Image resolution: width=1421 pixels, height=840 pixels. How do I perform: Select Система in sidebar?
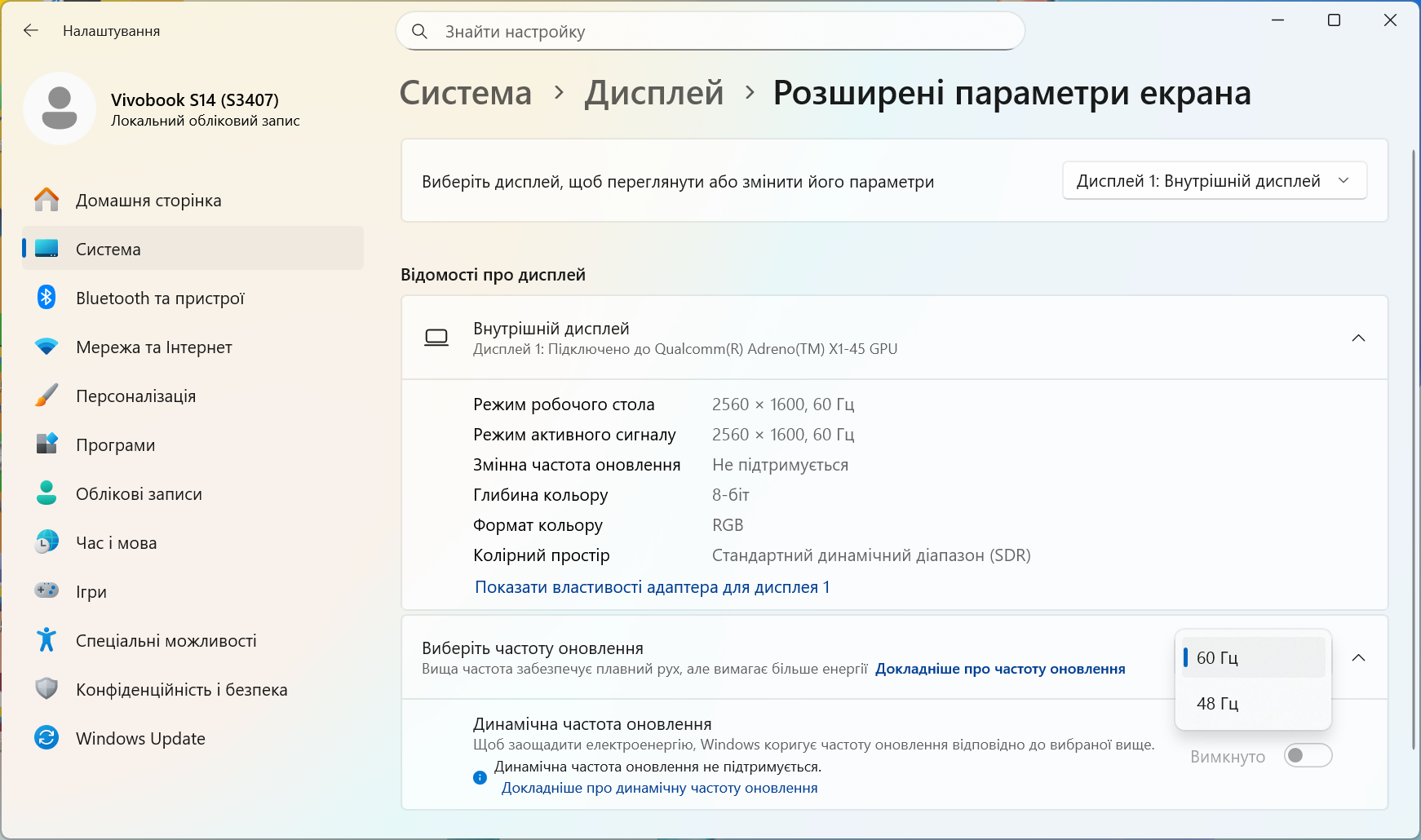tap(193, 249)
